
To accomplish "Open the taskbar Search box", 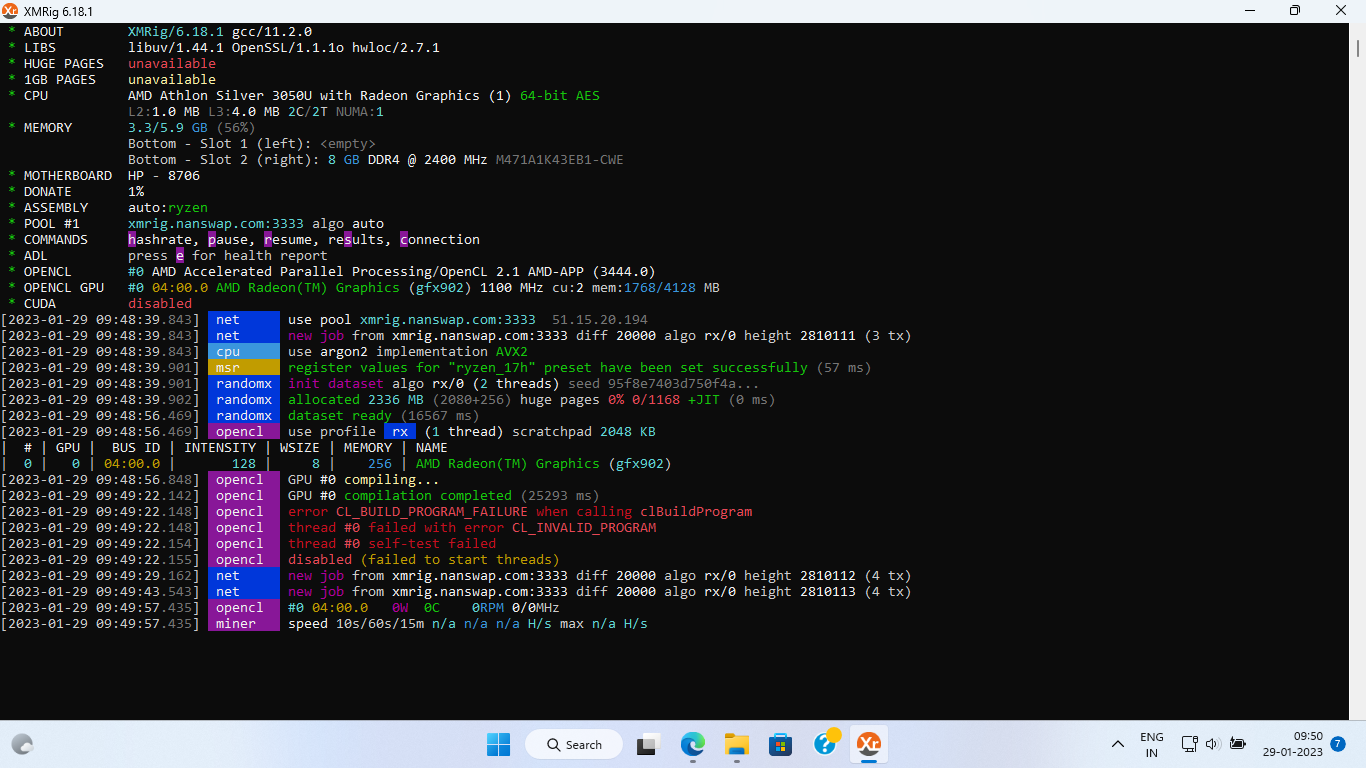I will [573, 744].
